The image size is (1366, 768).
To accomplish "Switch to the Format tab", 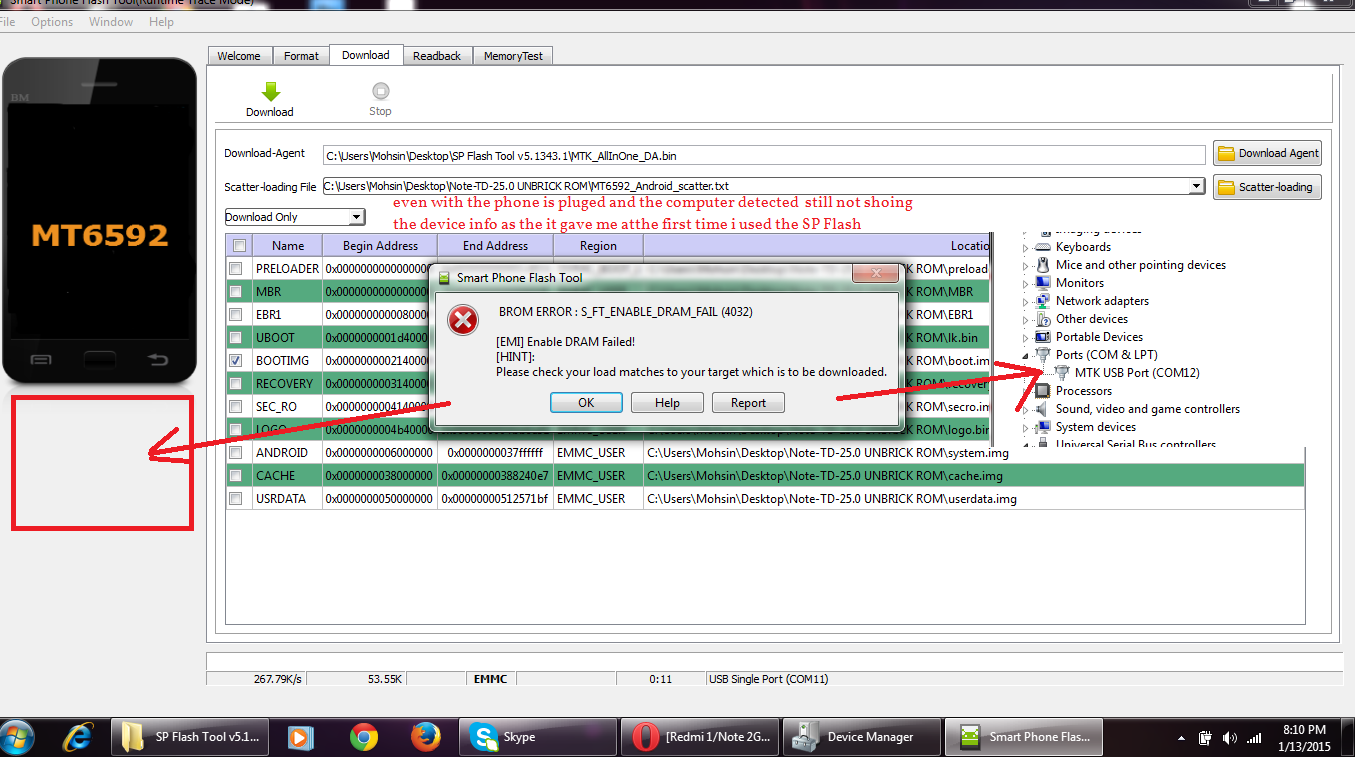I will click(x=301, y=56).
